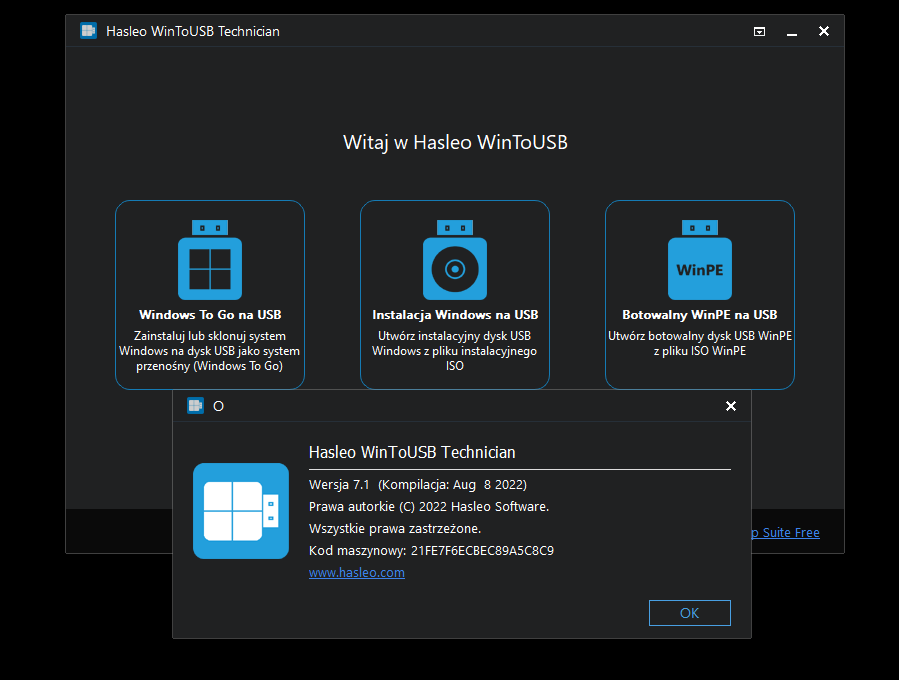Click 'Wszystkie prawa zastrzeżone' text
The width and height of the screenshot is (899, 680).
pos(395,529)
